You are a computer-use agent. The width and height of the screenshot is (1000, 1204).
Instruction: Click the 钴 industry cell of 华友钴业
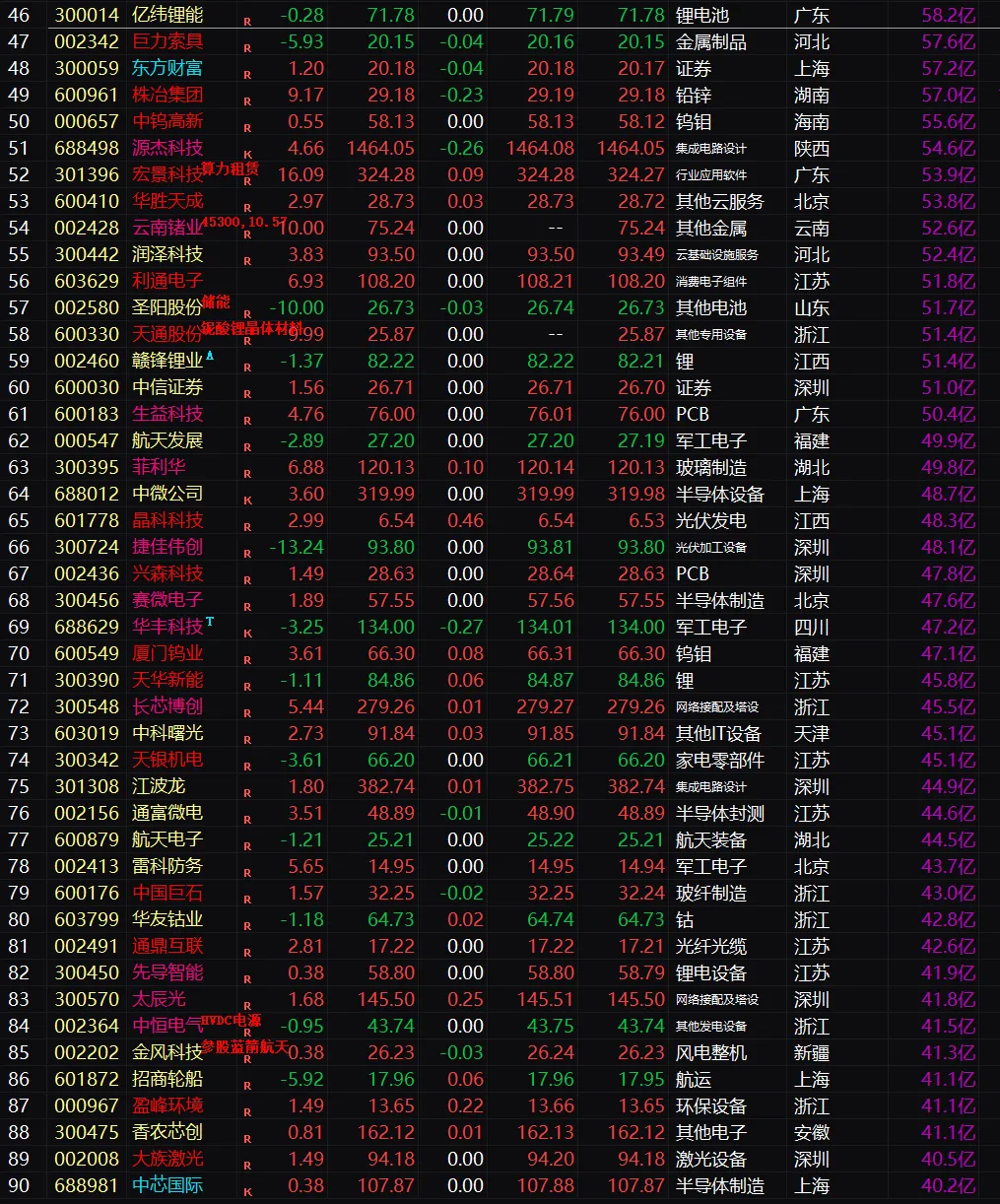click(685, 919)
